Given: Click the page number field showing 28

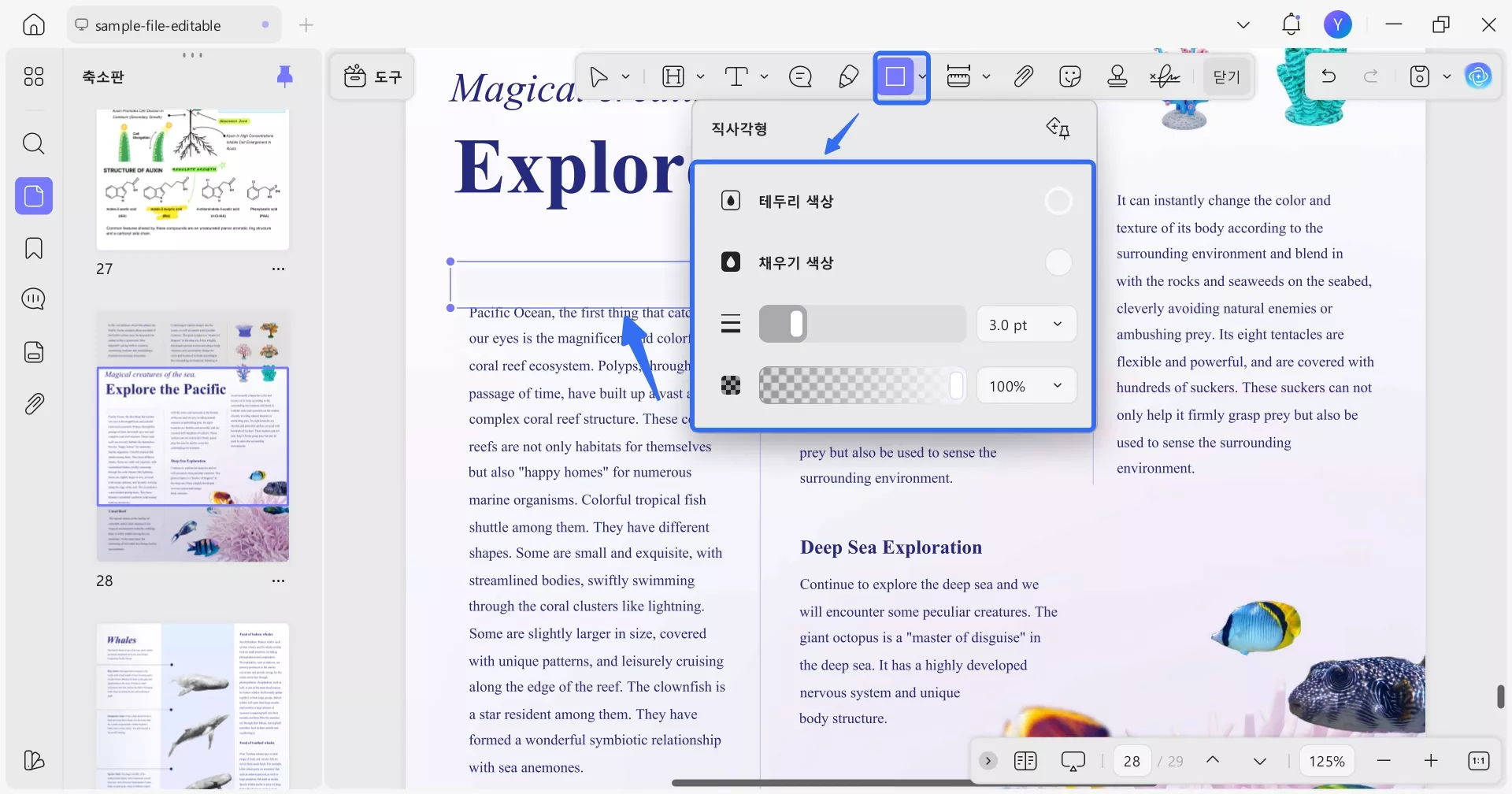Looking at the screenshot, I should click(x=1132, y=761).
